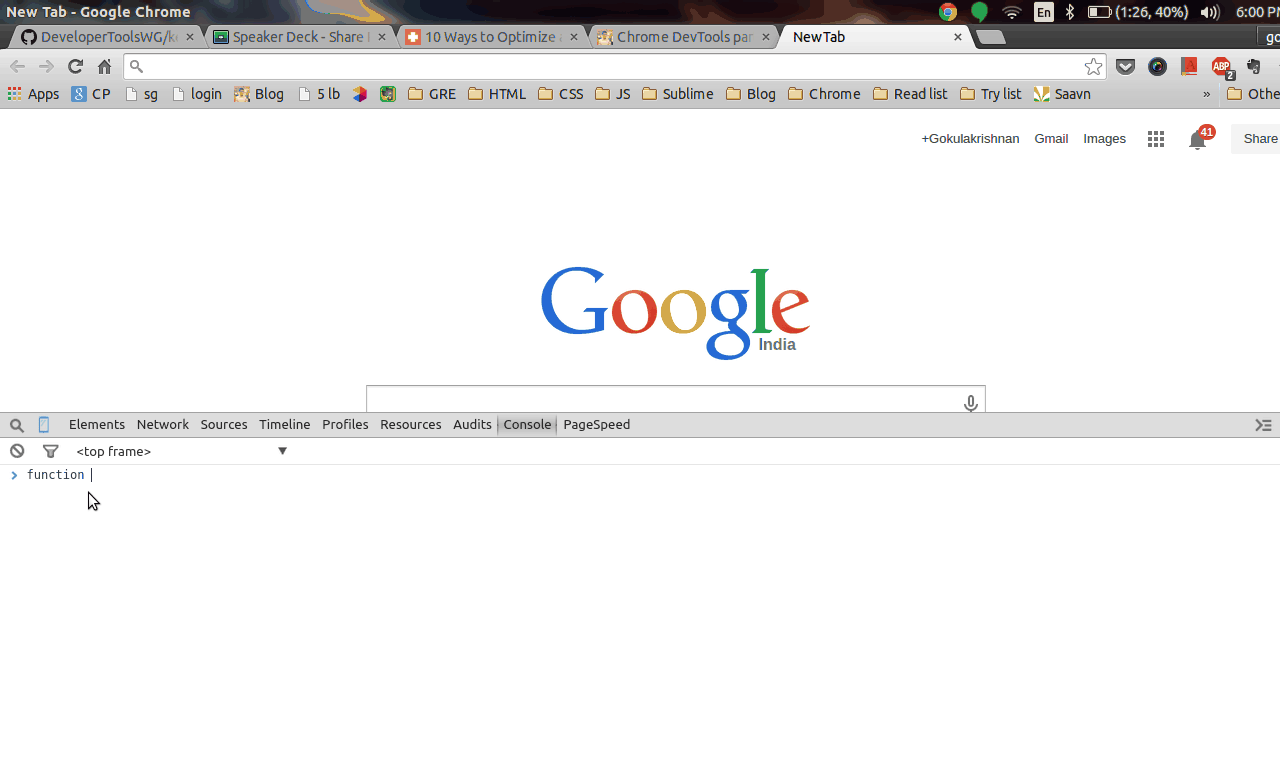Open the Apps bookmark shortcut
1280x768 pixels.
pos(33,94)
